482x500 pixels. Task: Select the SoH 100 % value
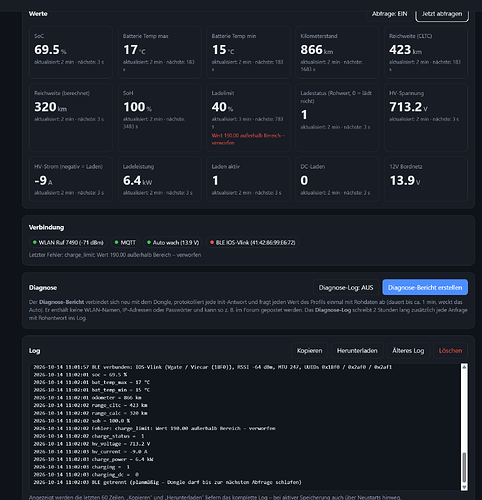tap(137, 107)
